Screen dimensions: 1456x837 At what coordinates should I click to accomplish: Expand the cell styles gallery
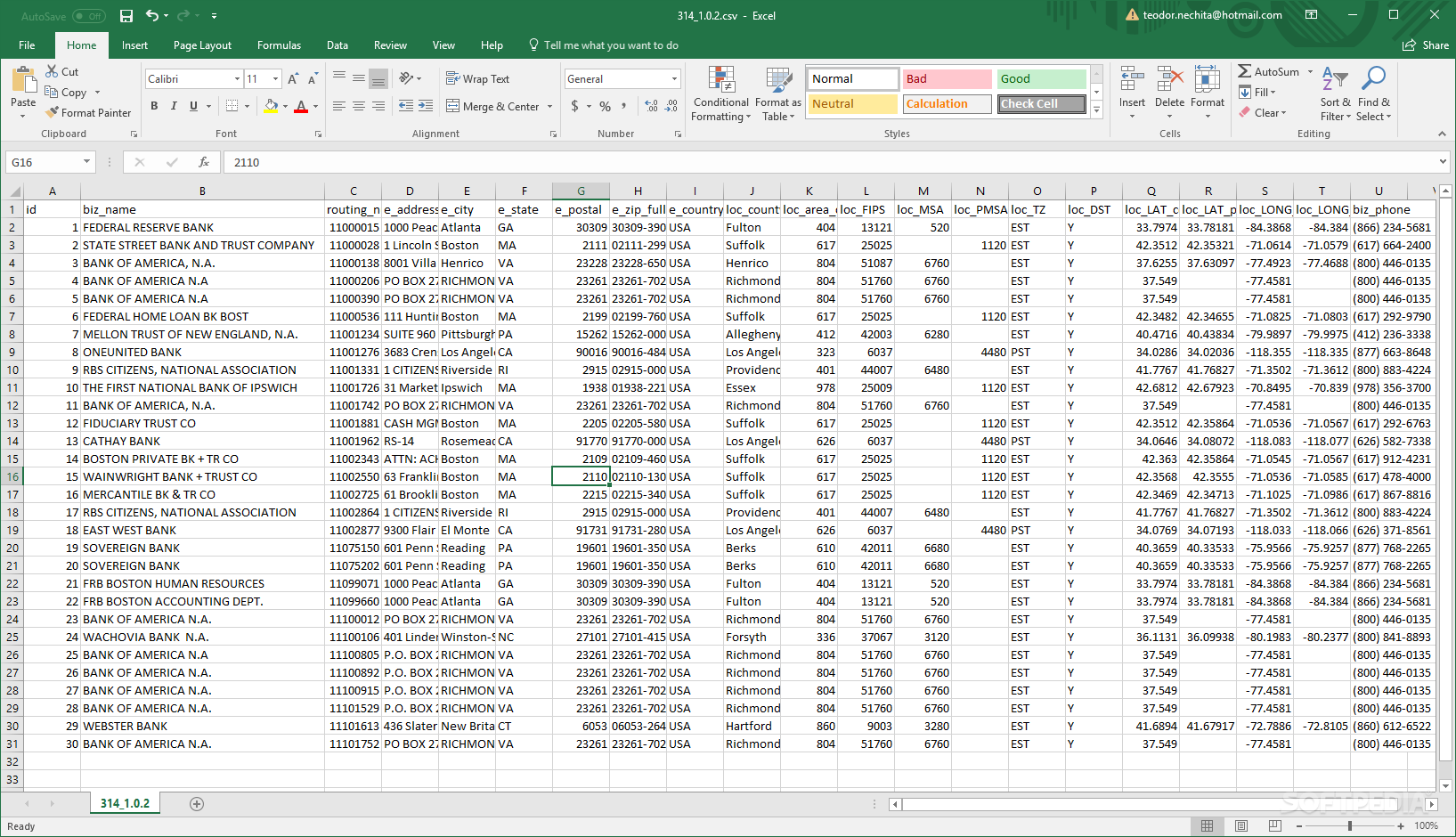(1097, 110)
